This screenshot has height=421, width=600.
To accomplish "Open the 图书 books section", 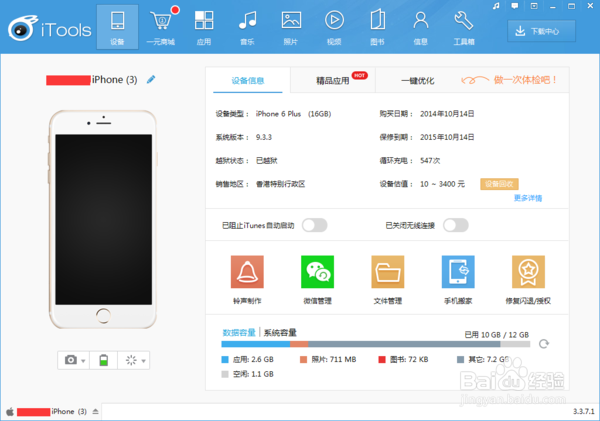I will pos(377,27).
